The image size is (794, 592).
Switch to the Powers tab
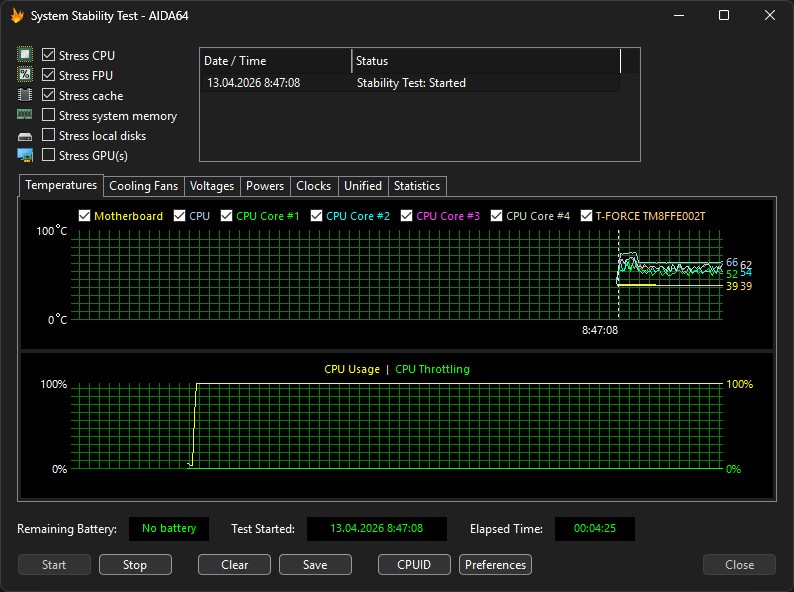[265, 186]
